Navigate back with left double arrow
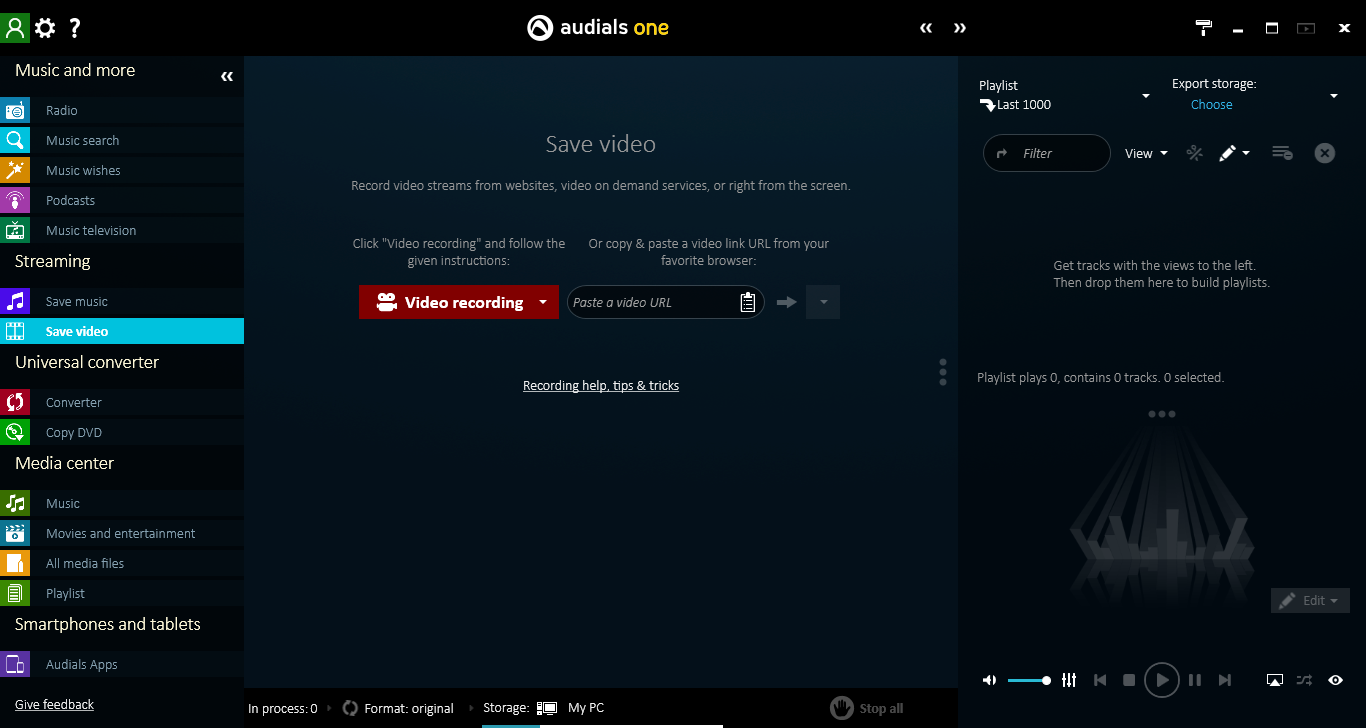 coord(926,28)
